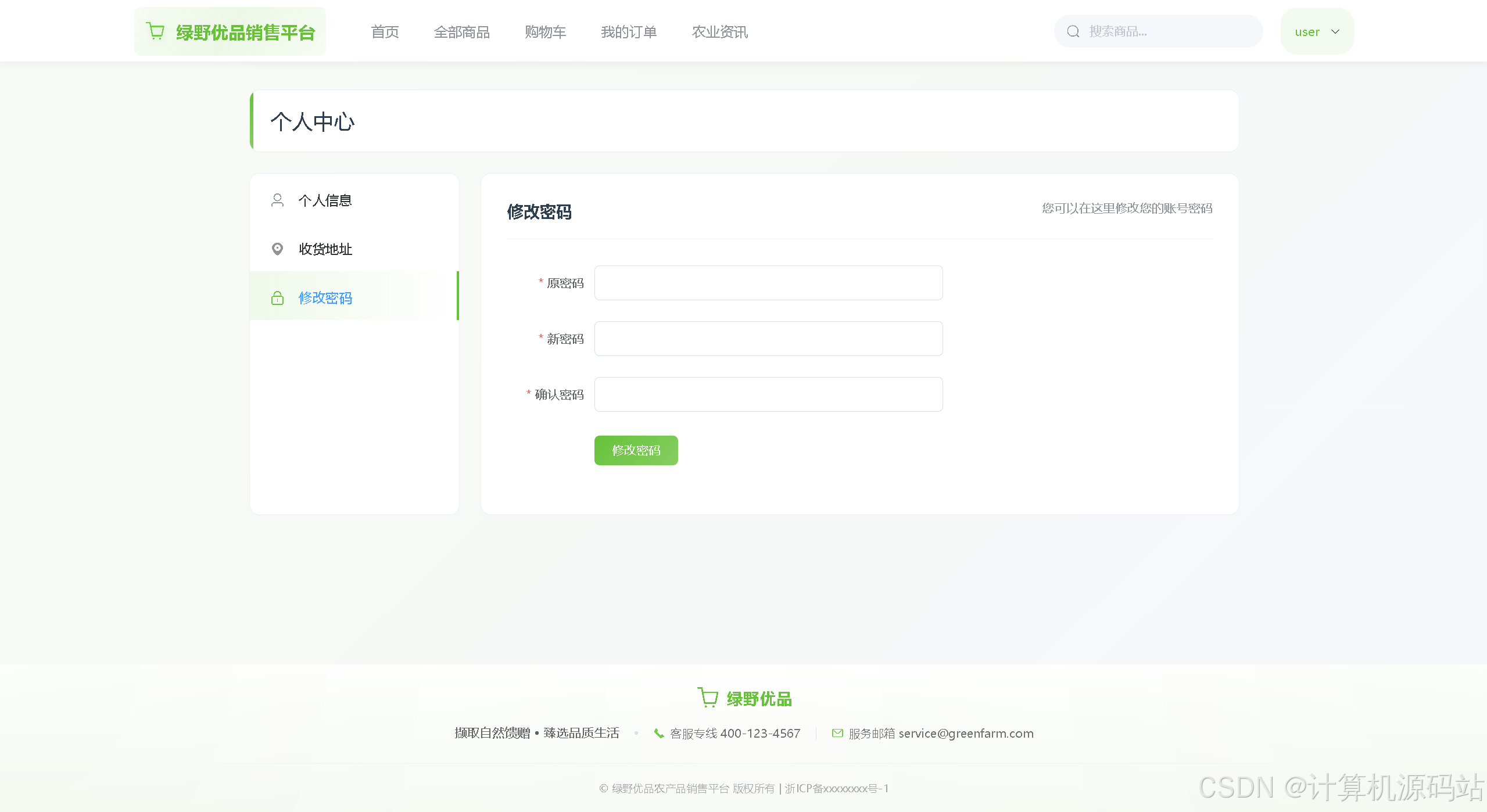The image size is (1487, 812).
Task: Click the search magnifier icon
Action: [x=1073, y=31]
